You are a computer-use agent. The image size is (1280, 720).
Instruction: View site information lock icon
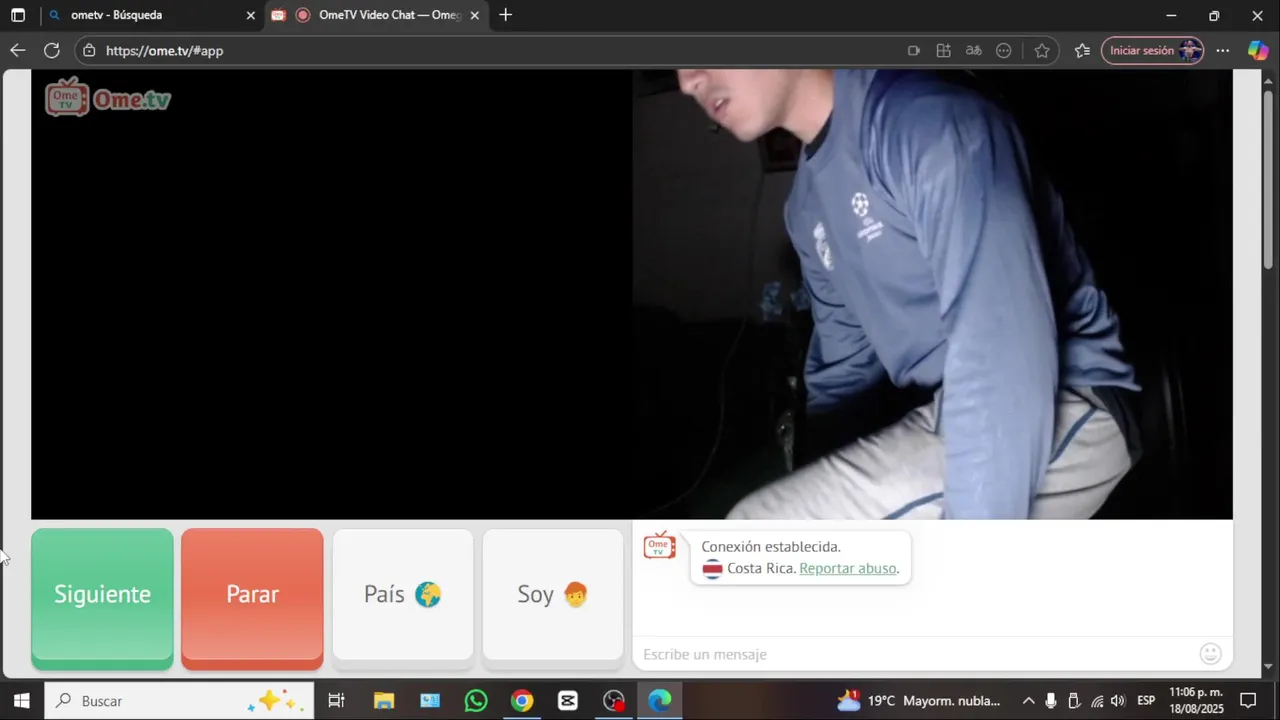[x=89, y=50]
